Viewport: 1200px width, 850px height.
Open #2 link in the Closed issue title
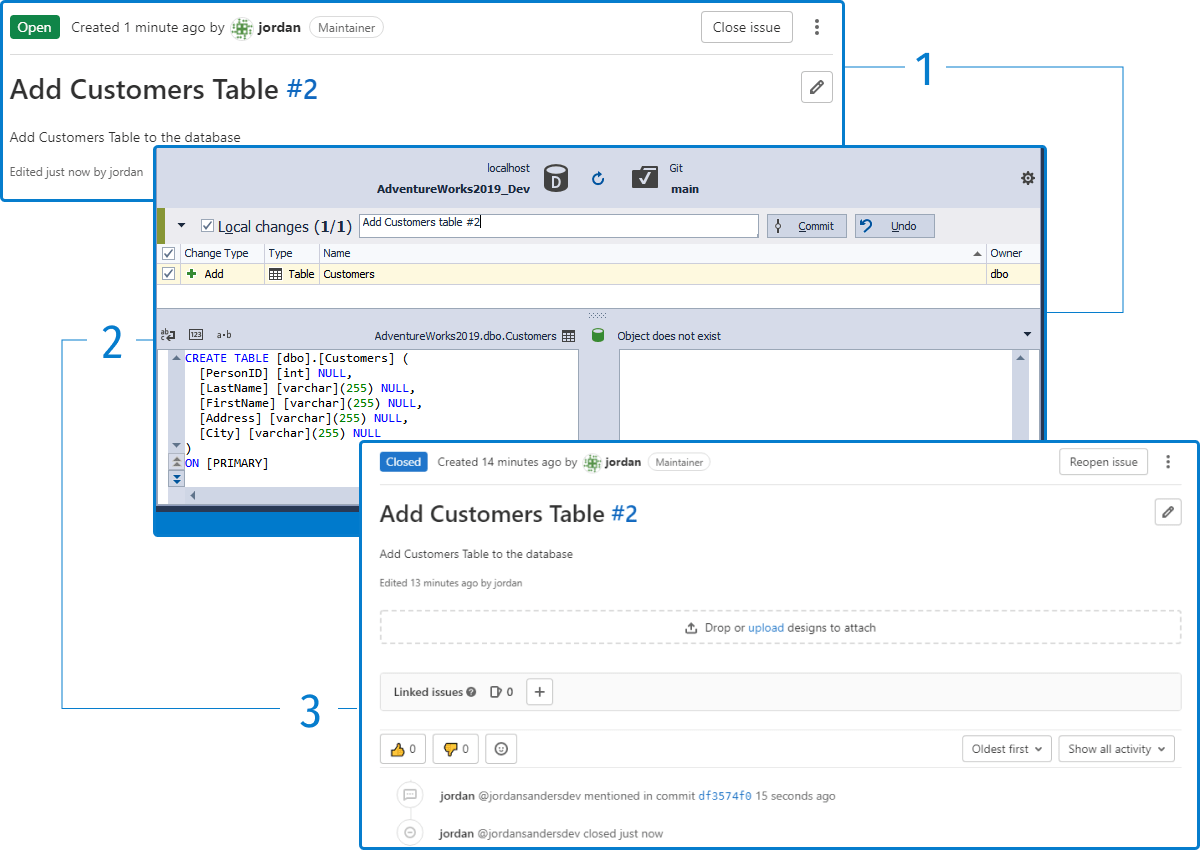623,514
